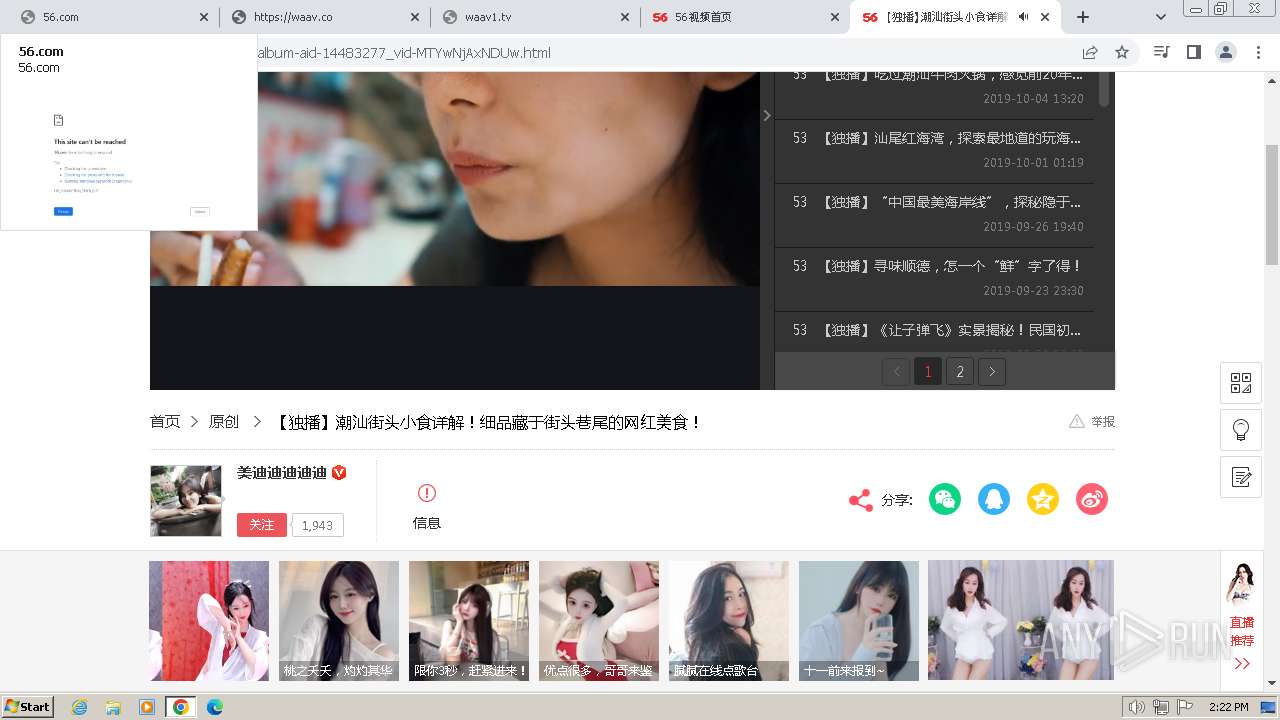Switch to 56视频首页 tab
1280x720 pixels.
[745, 17]
